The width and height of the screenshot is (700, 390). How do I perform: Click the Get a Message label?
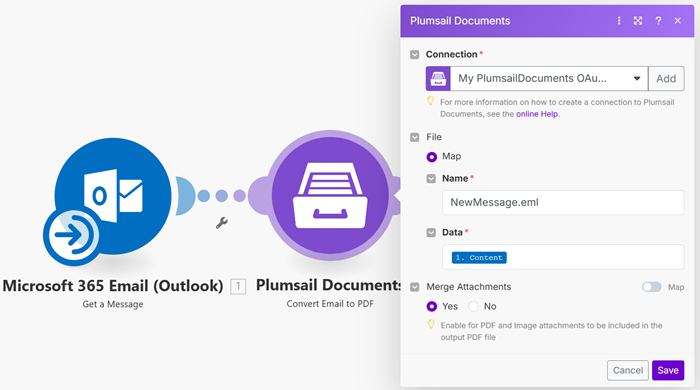(113, 304)
